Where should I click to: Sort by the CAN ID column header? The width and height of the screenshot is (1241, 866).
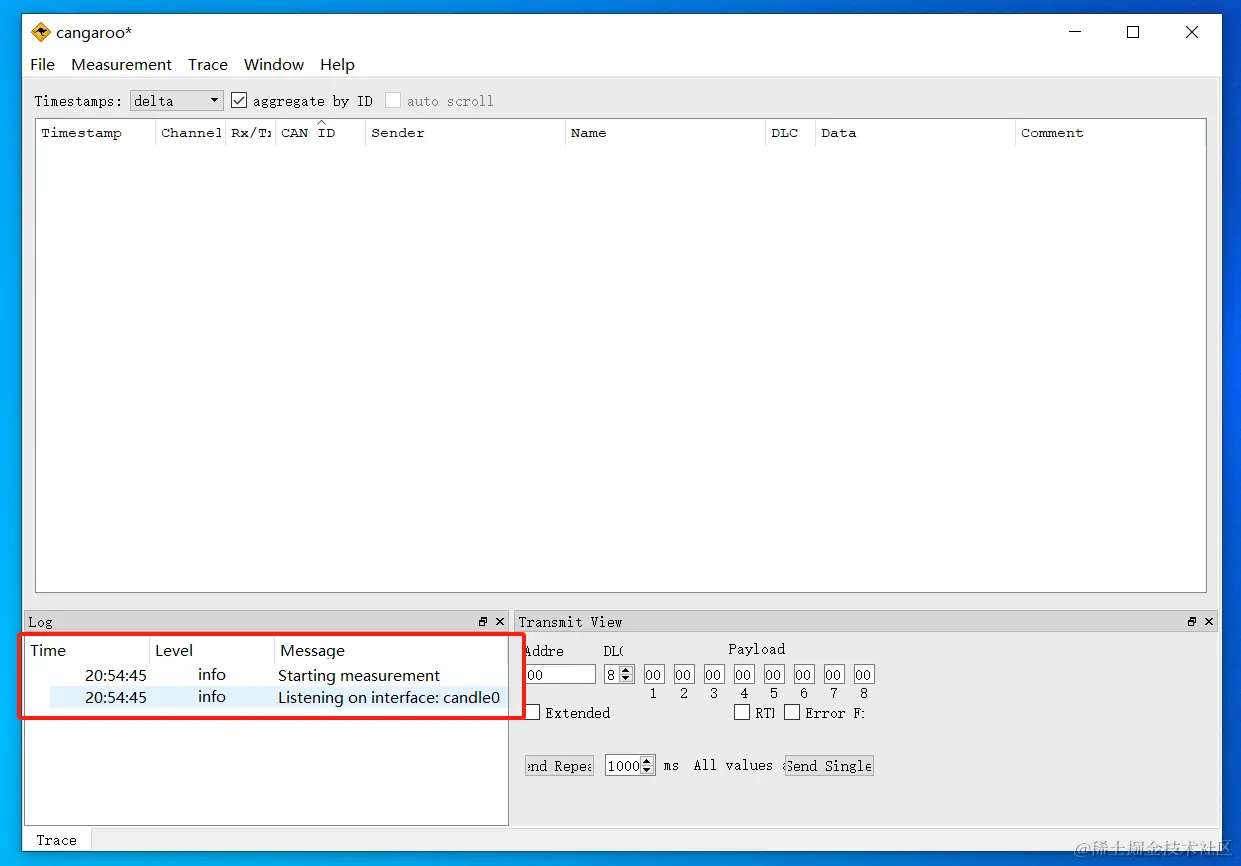coord(320,133)
